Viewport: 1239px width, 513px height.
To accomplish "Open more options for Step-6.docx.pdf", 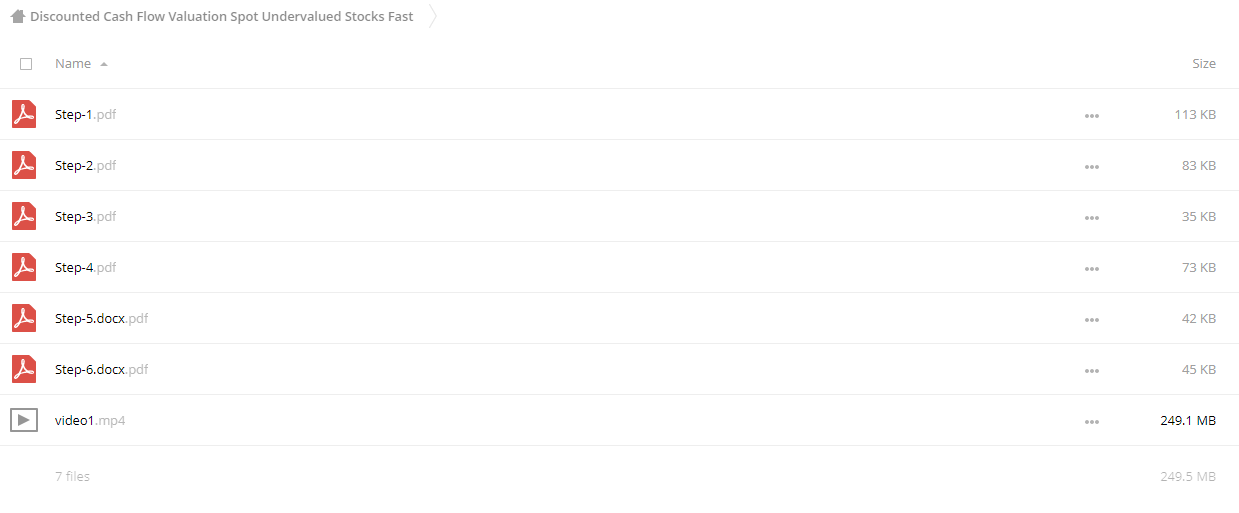I will click(x=1092, y=371).
